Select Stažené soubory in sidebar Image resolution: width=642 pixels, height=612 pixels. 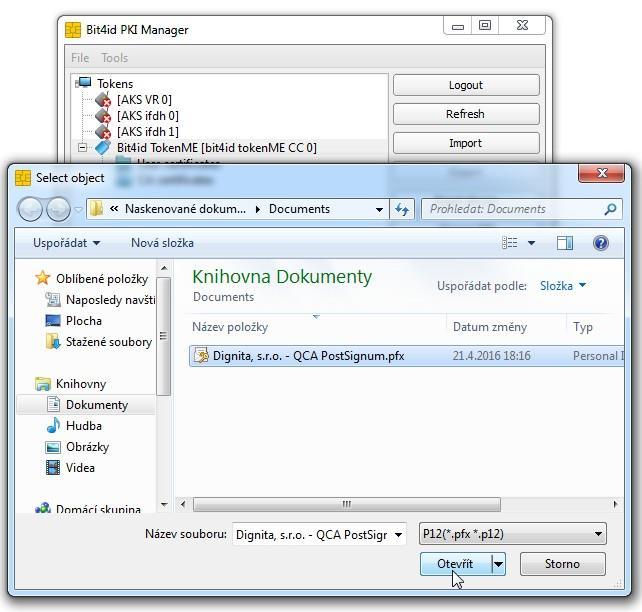(109, 342)
